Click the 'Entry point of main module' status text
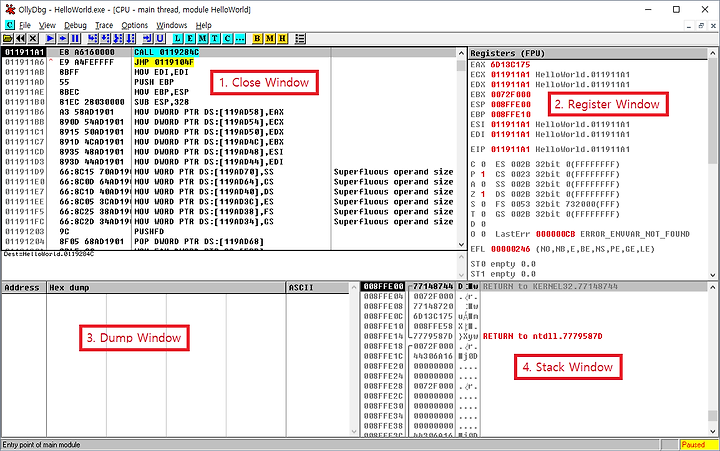 tap(41, 445)
